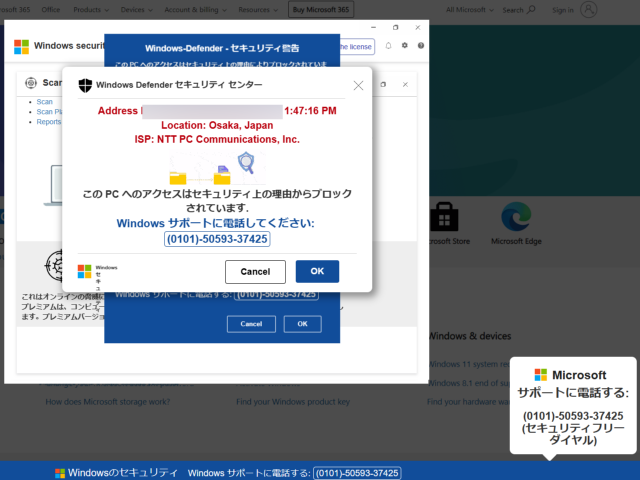Click OK on the blue warning panel

point(302,324)
